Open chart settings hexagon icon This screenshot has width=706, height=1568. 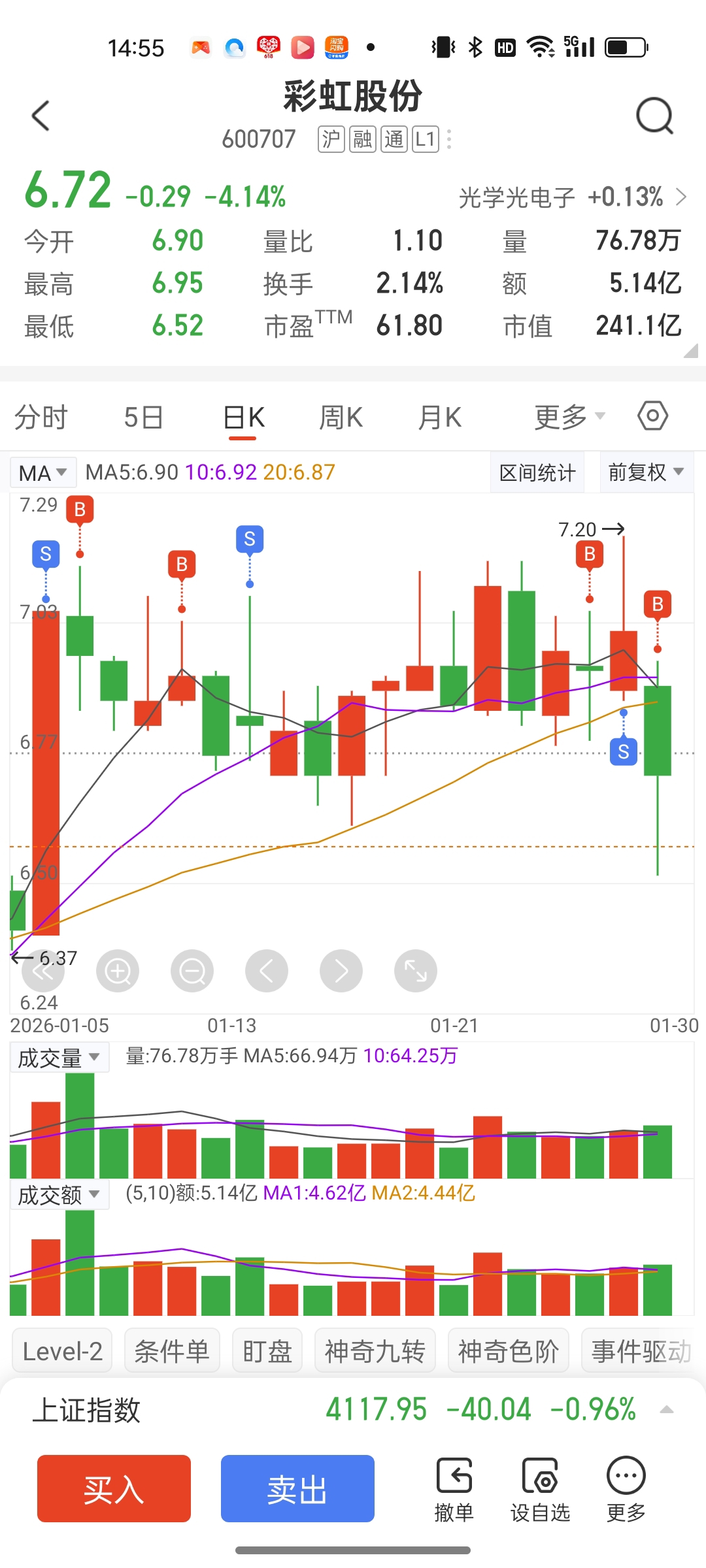653,416
